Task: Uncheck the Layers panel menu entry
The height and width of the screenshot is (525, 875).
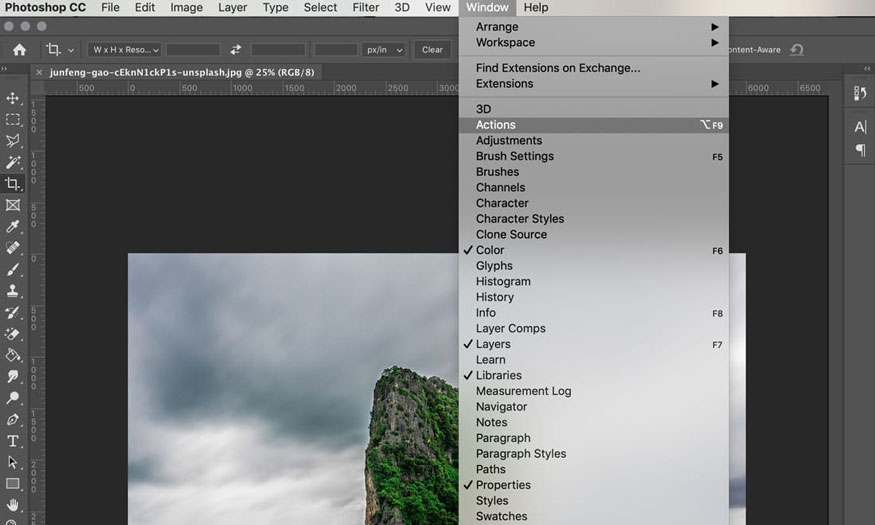Action: coord(493,344)
